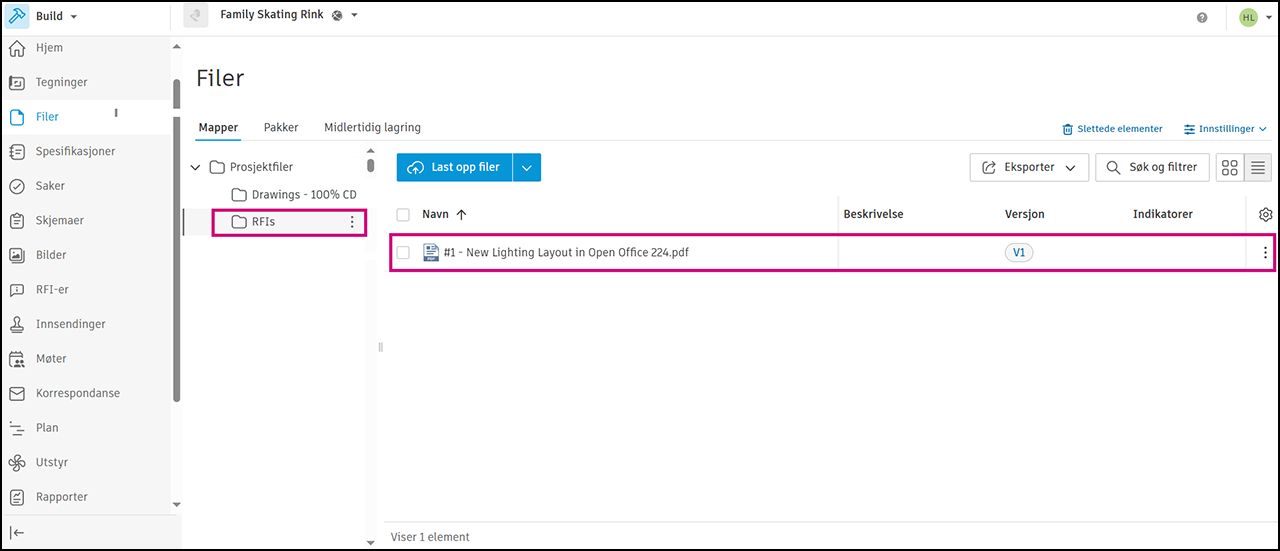1280x551 pixels.
Task: Open Slettede elementer link
Action: point(1112,129)
